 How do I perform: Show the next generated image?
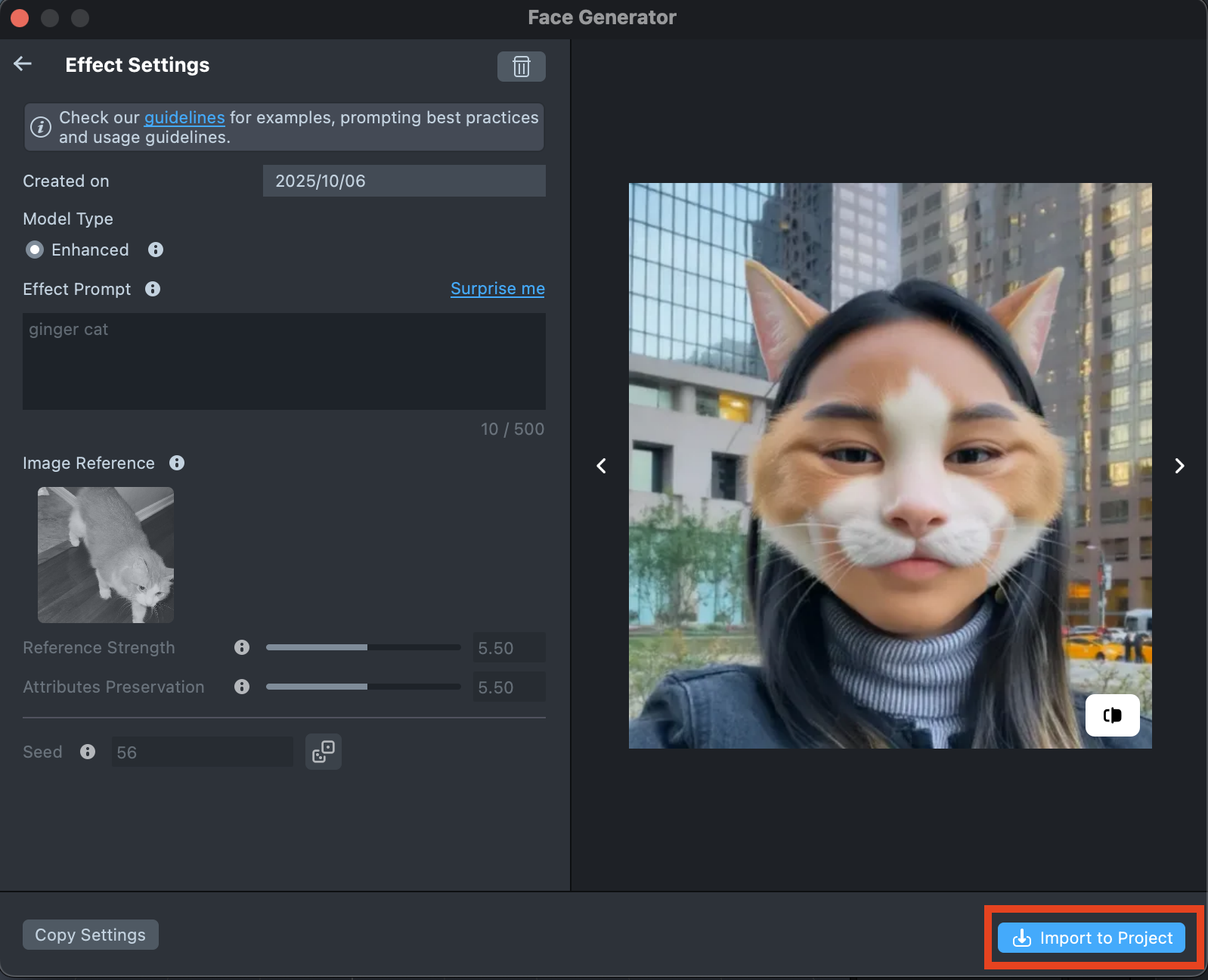pyautogui.click(x=1179, y=466)
